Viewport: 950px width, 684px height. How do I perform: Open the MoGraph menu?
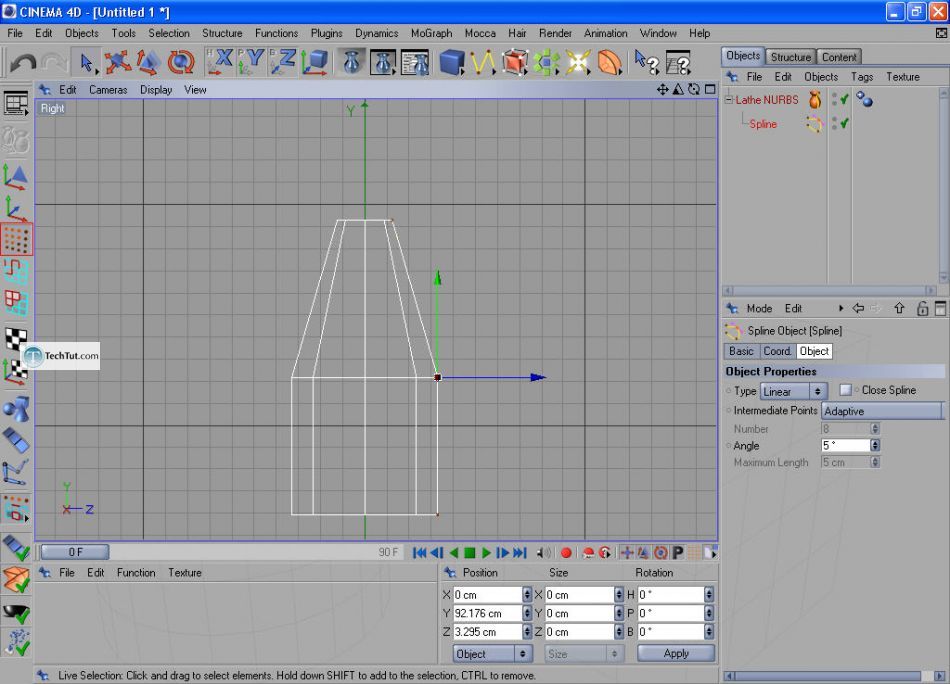pyautogui.click(x=431, y=33)
